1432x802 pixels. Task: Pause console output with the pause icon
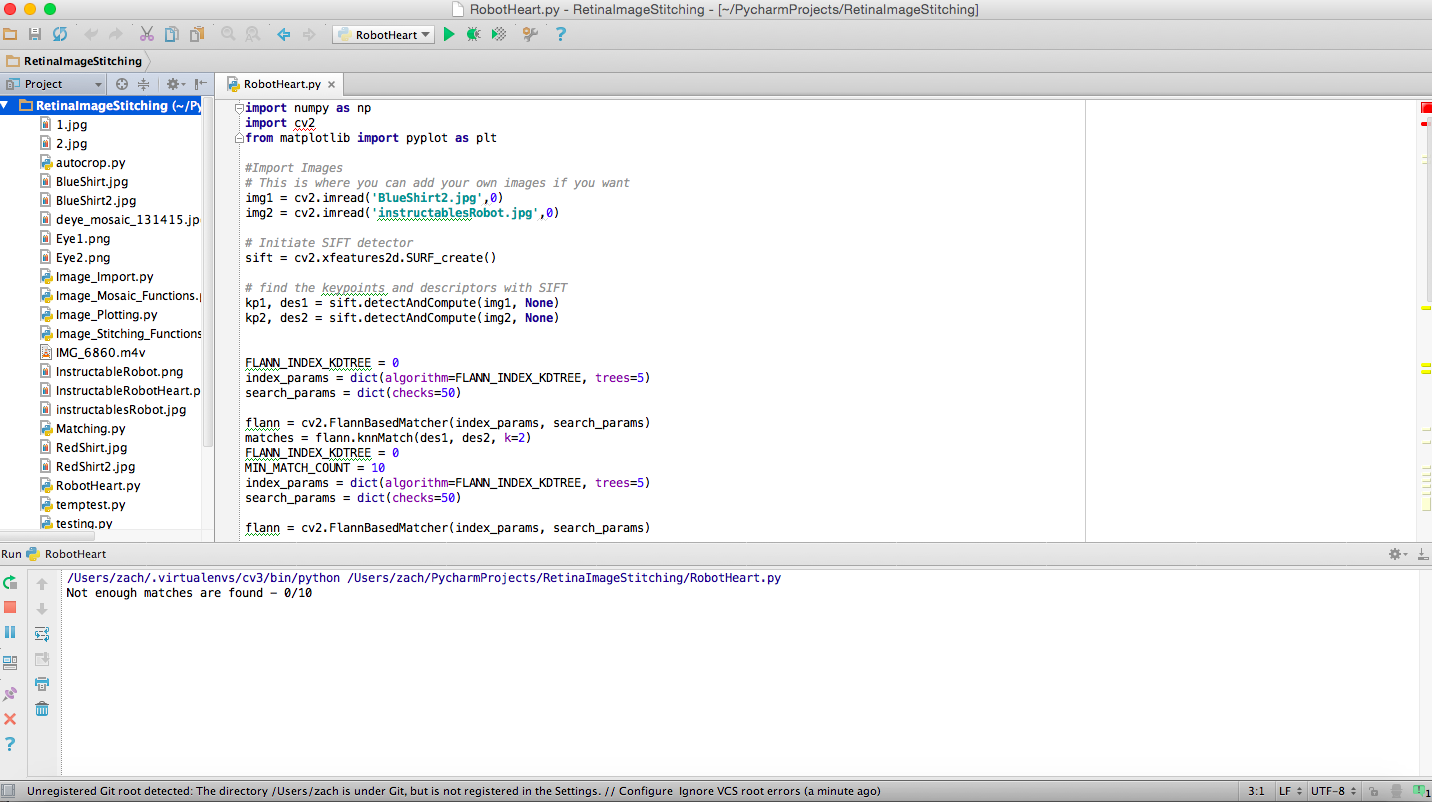(10, 632)
